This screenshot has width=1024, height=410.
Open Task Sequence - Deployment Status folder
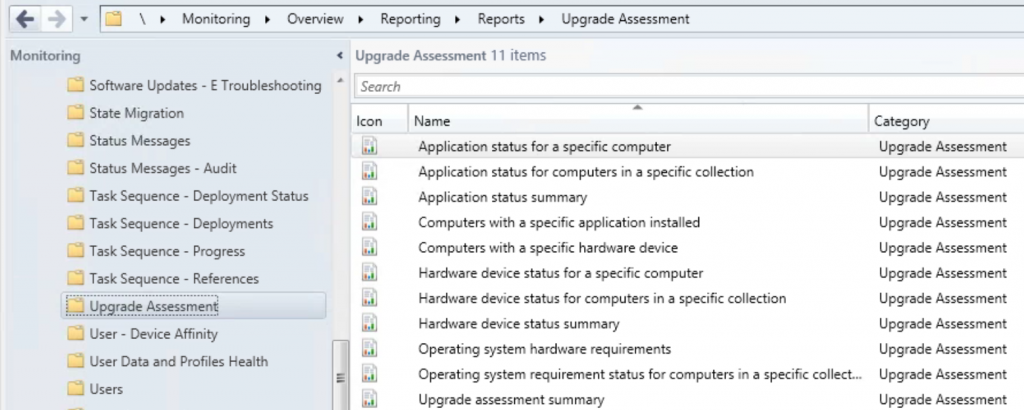[187, 196]
